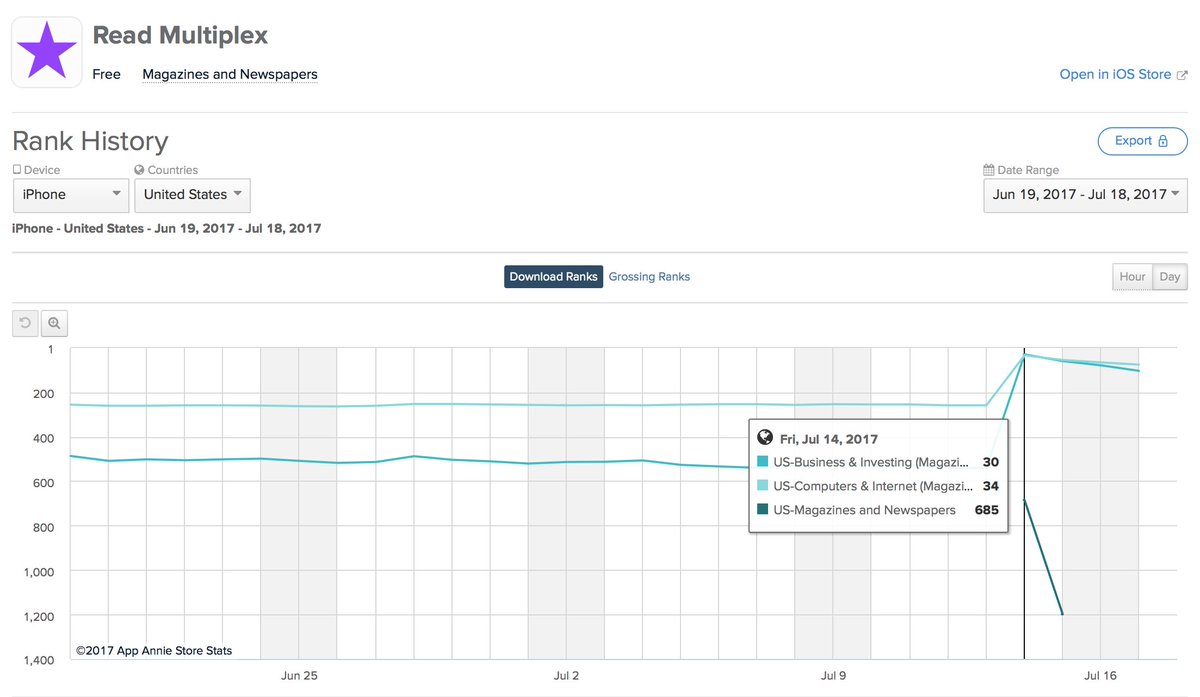This screenshot has height=697, width=1200.
Task: Click the Rank History heading
Action: tap(90, 141)
